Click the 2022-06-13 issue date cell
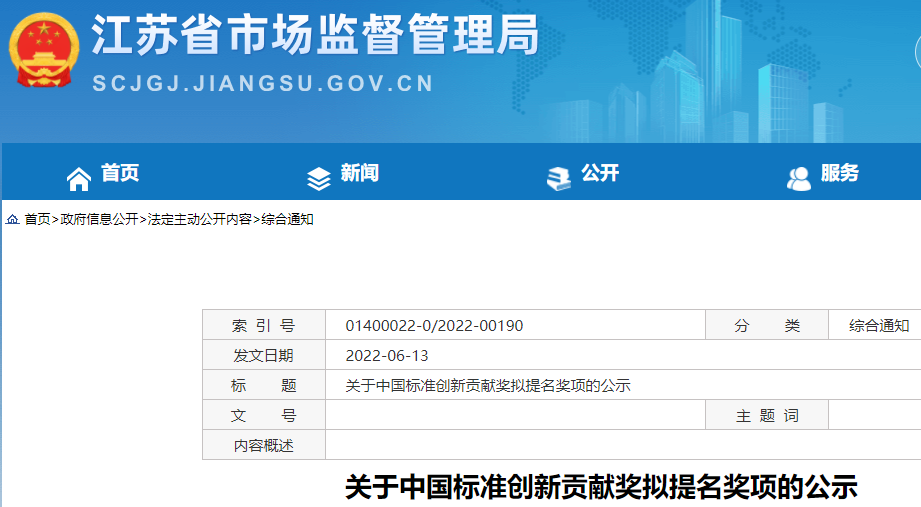Viewport: 921px width, 507px height. coord(387,356)
